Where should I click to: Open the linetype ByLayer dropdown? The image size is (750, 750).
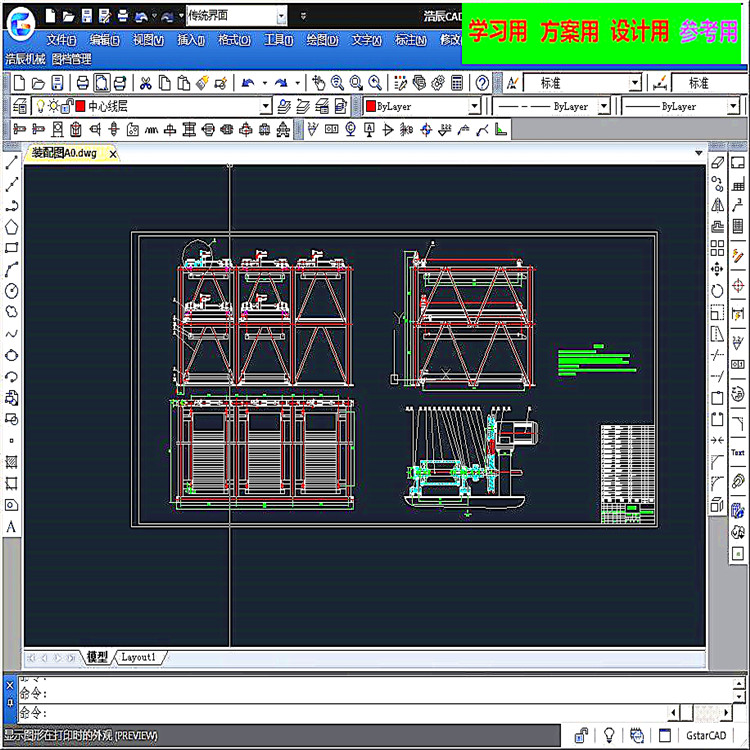(604, 106)
